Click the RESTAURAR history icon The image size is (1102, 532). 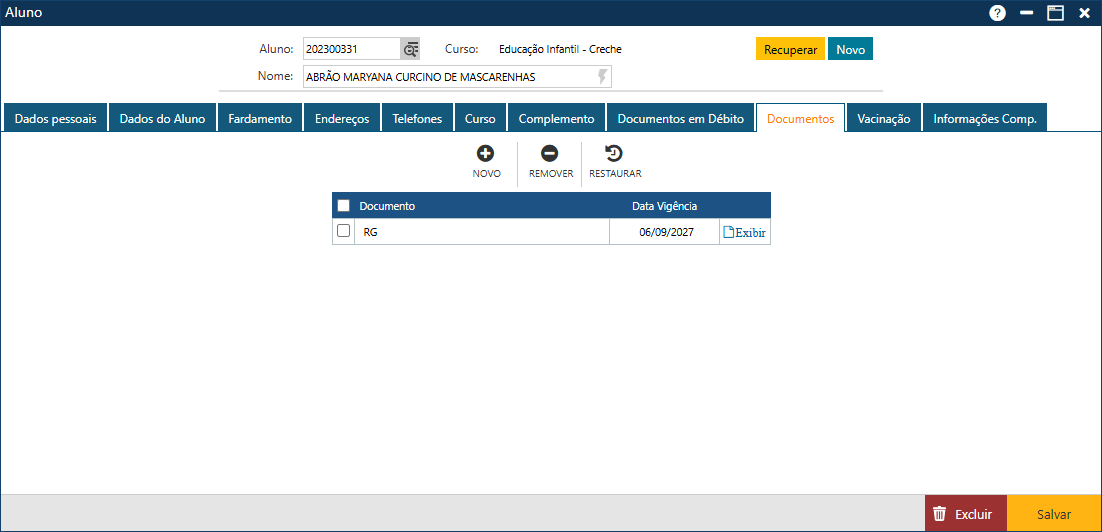[x=615, y=154]
